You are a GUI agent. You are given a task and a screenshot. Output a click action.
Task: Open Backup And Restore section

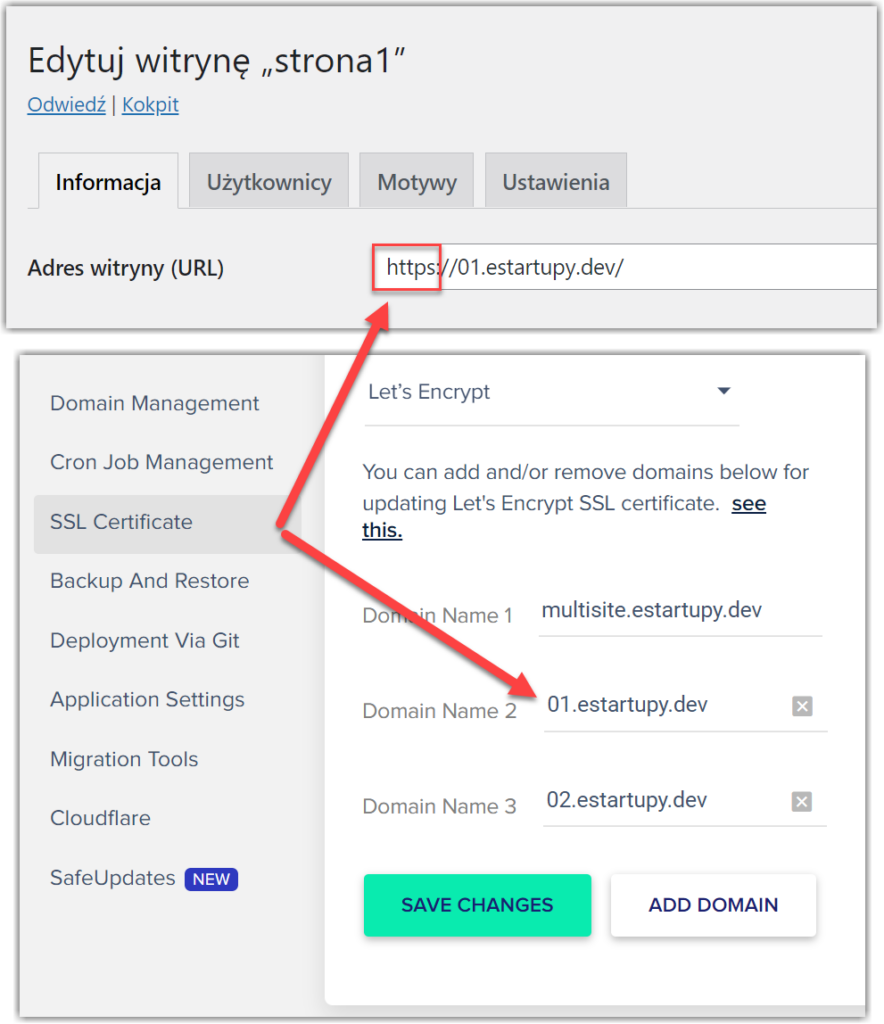point(149,581)
